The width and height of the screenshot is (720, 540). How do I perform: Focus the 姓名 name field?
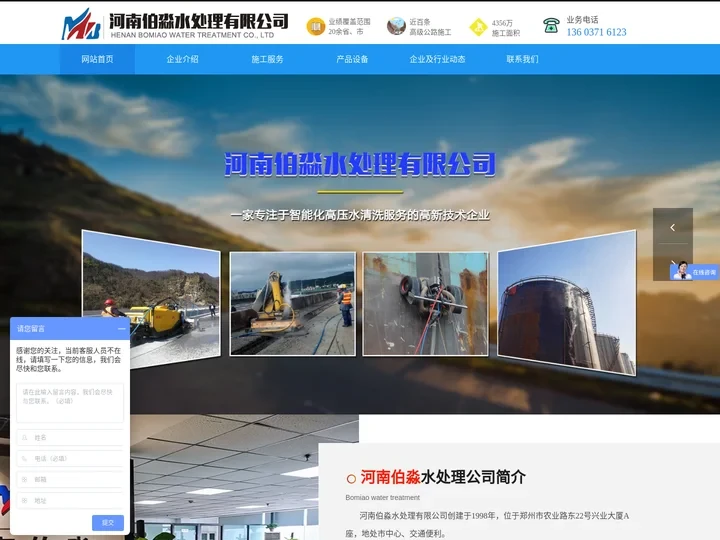(70, 438)
